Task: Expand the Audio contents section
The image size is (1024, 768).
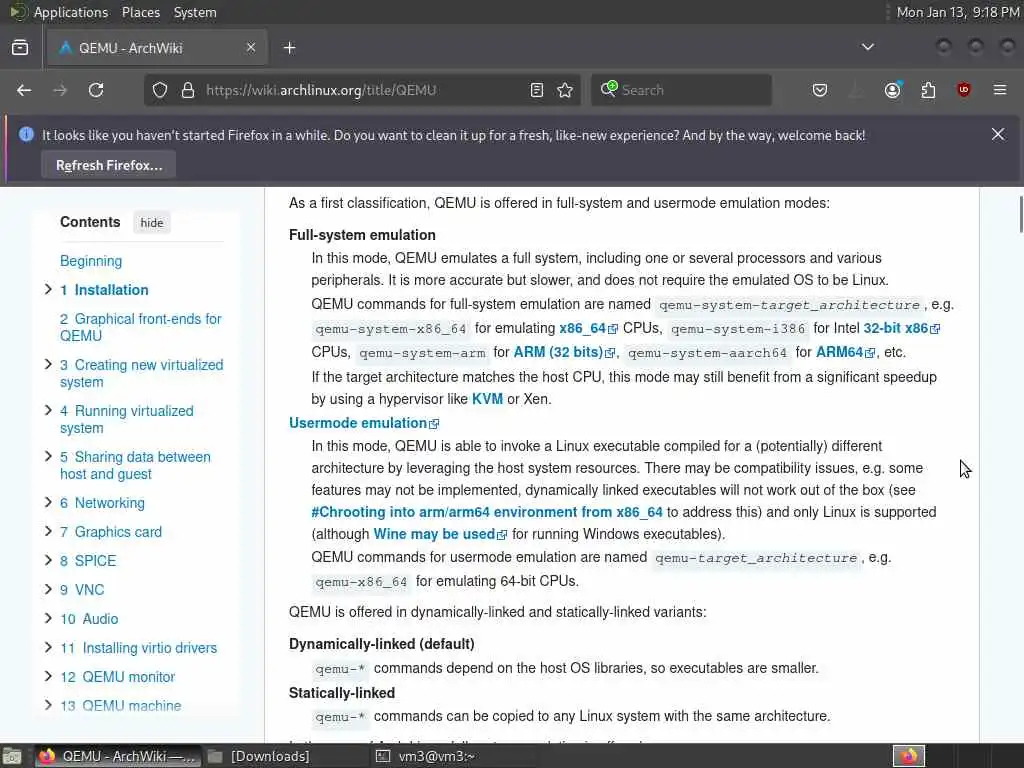Action: [x=48, y=618]
